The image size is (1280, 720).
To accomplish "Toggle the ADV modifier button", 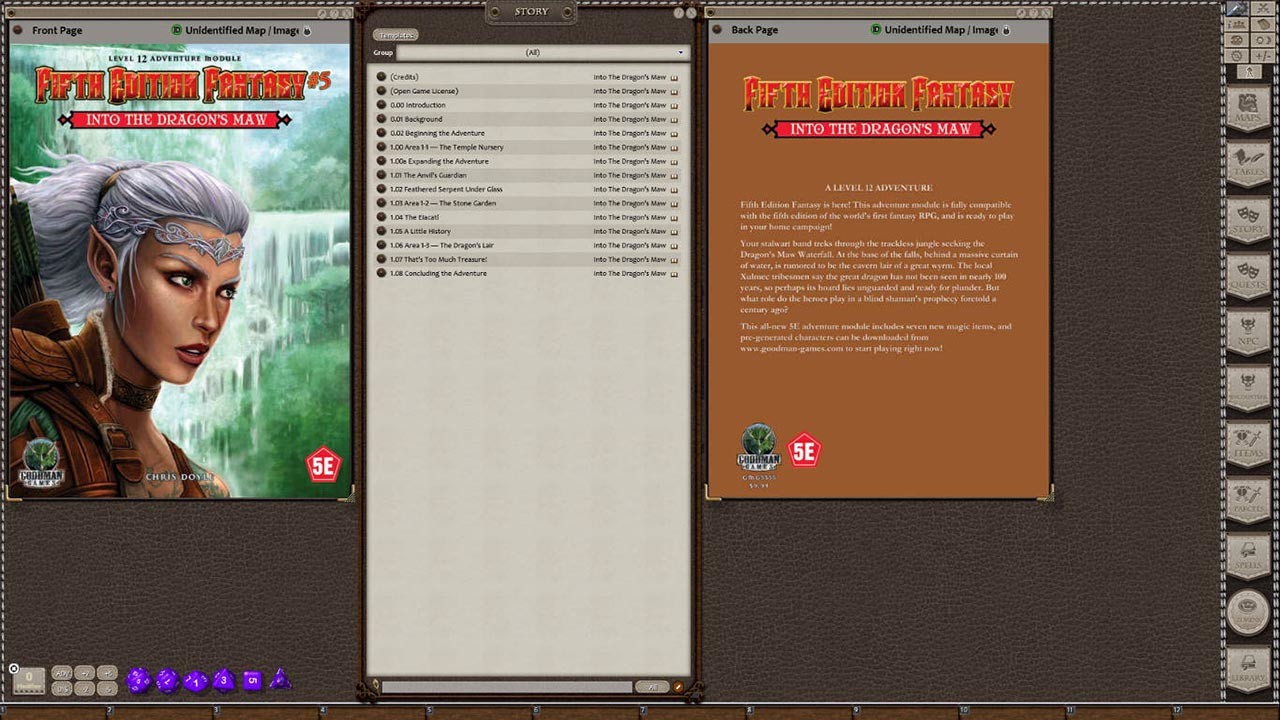I will click(x=62, y=673).
